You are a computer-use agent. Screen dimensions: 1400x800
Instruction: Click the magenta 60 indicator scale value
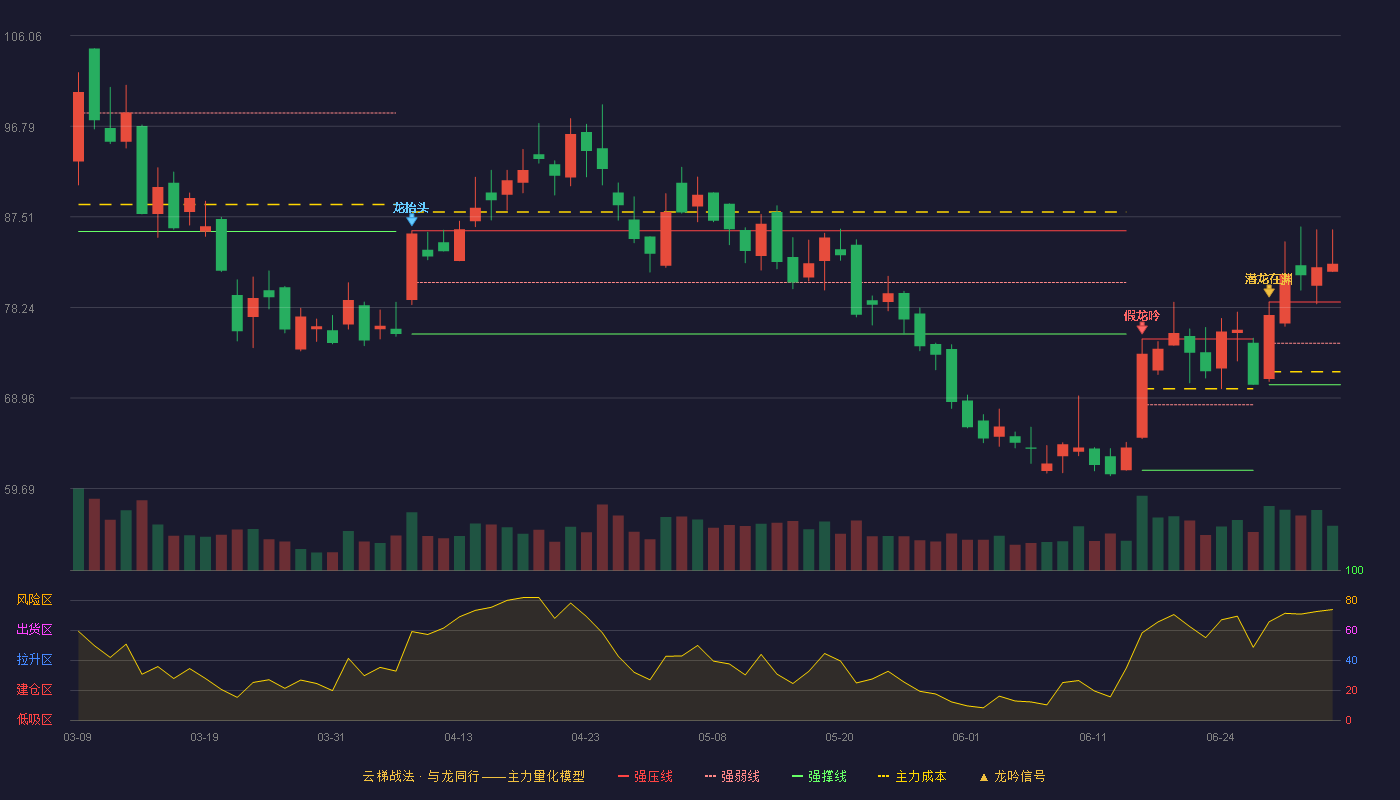(1351, 631)
